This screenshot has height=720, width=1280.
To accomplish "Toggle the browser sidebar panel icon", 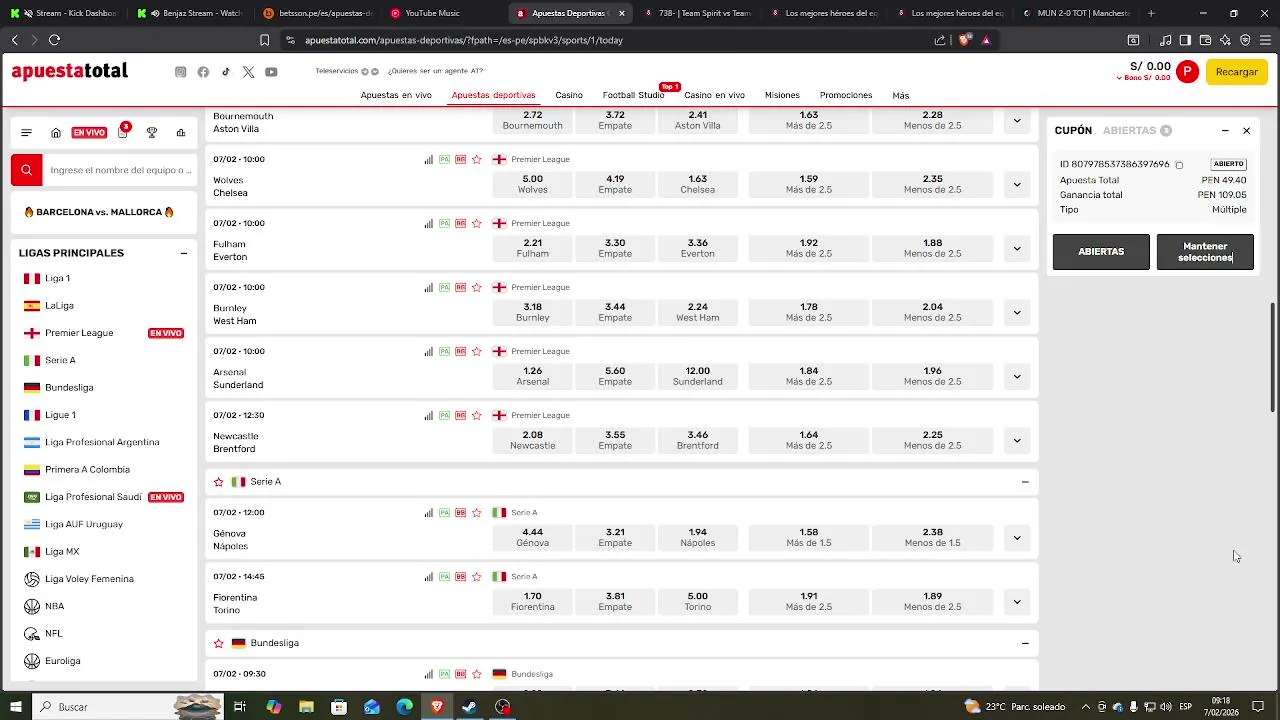I will pyautogui.click(x=1185, y=40).
